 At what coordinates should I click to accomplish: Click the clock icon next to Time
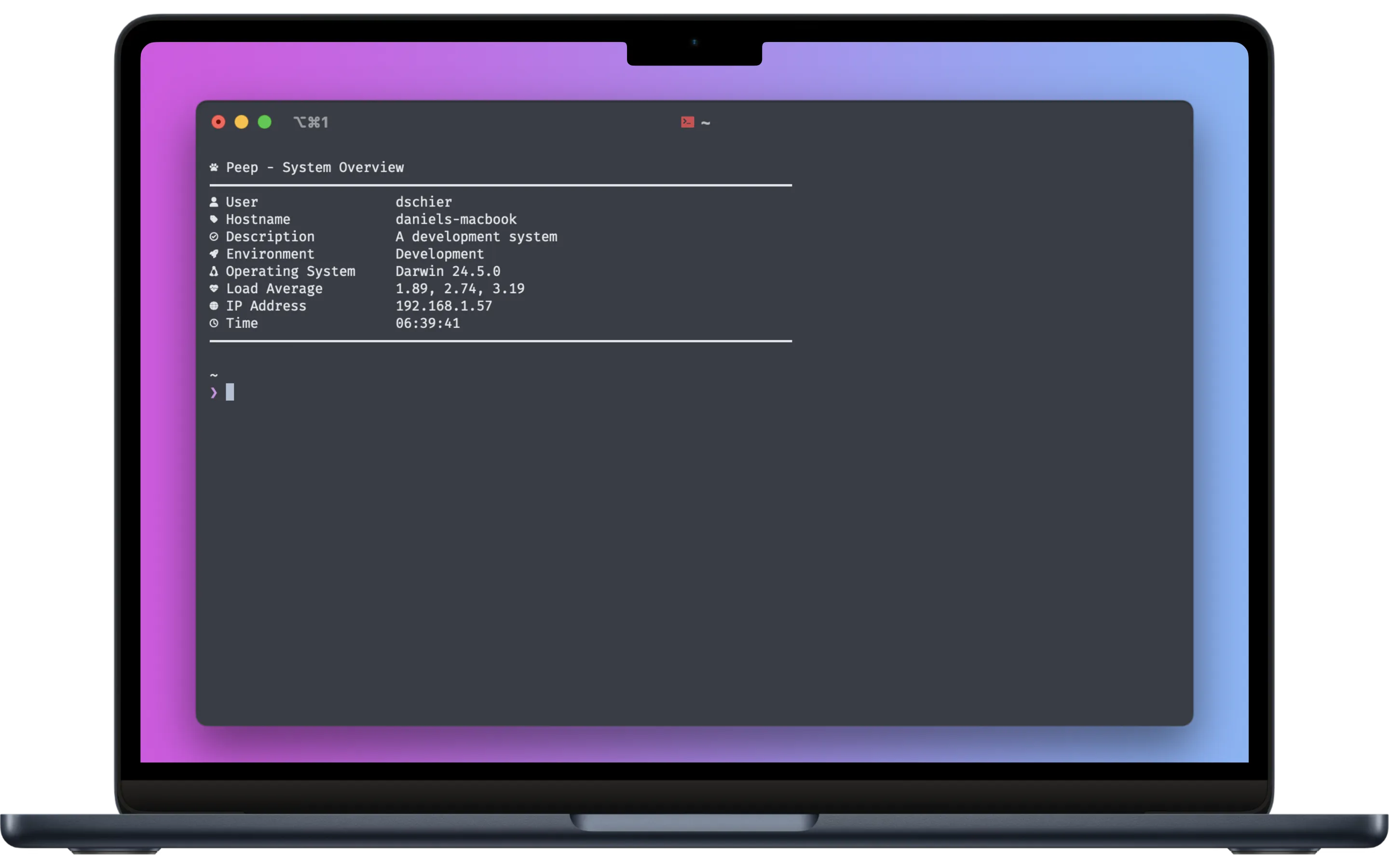coord(214,323)
